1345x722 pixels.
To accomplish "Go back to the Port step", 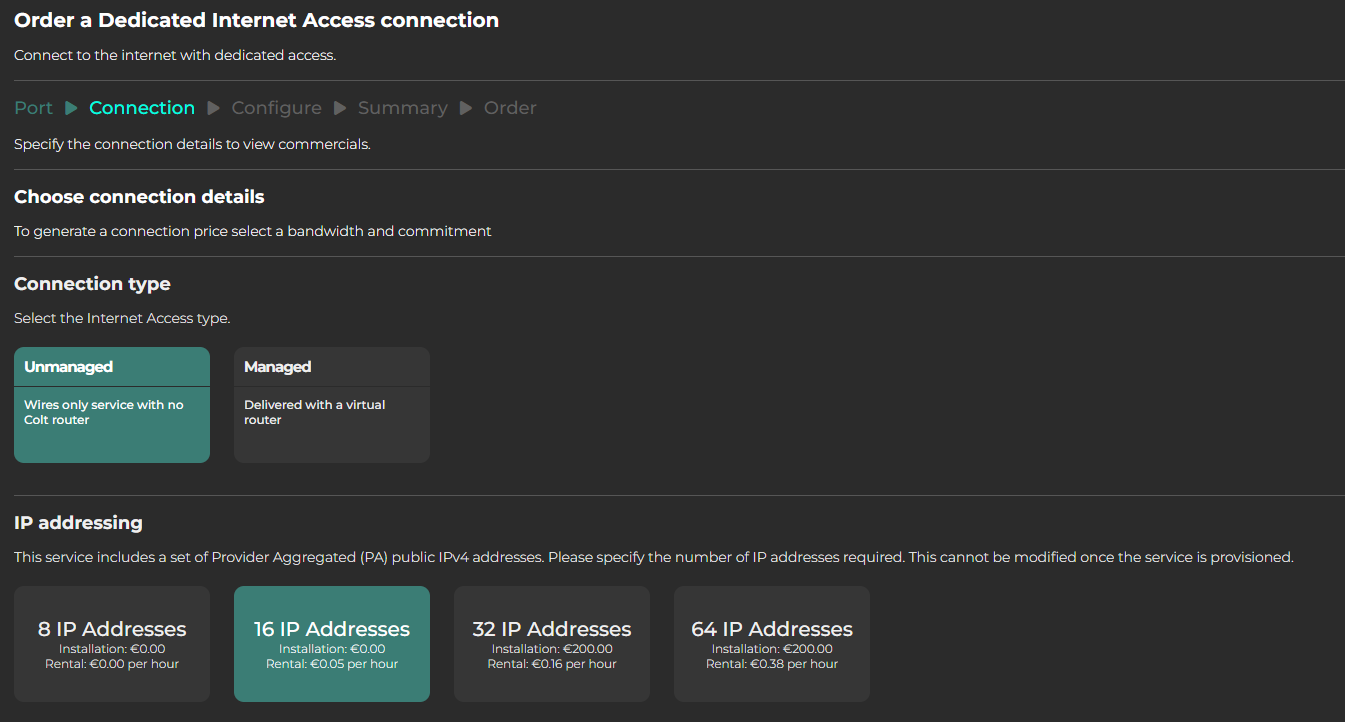I will [x=33, y=108].
